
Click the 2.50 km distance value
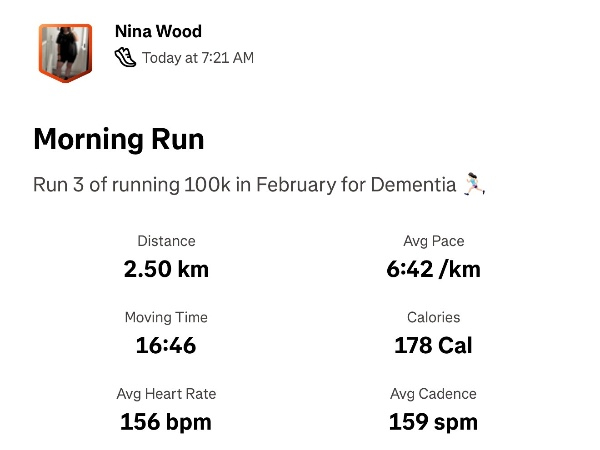[x=166, y=269]
